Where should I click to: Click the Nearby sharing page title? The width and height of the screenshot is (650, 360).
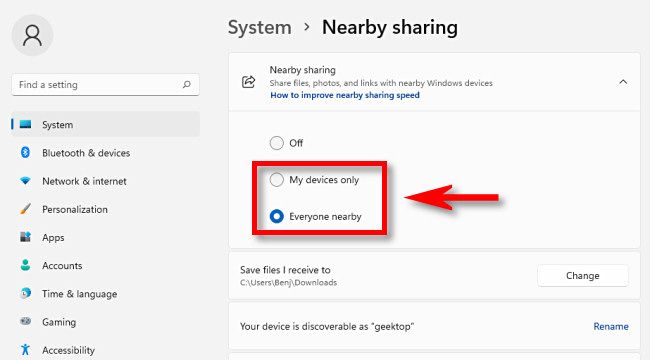click(390, 27)
